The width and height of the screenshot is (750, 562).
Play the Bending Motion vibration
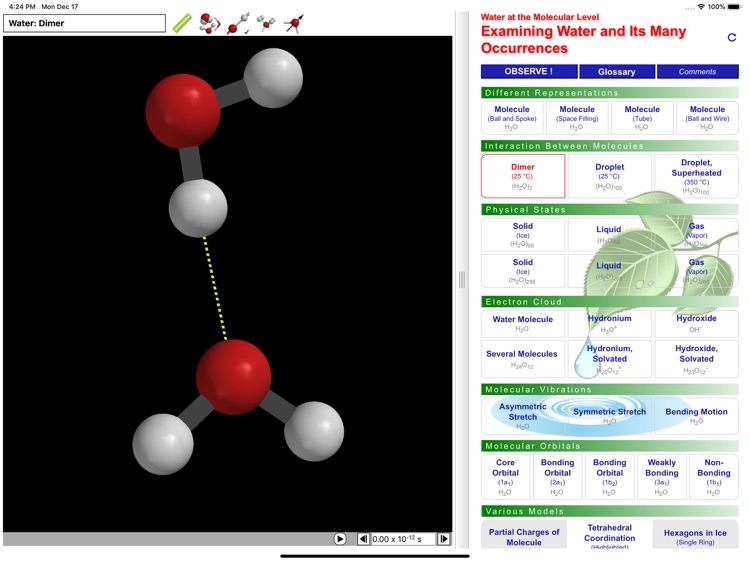pyautogui.click(x=696, y=416)
